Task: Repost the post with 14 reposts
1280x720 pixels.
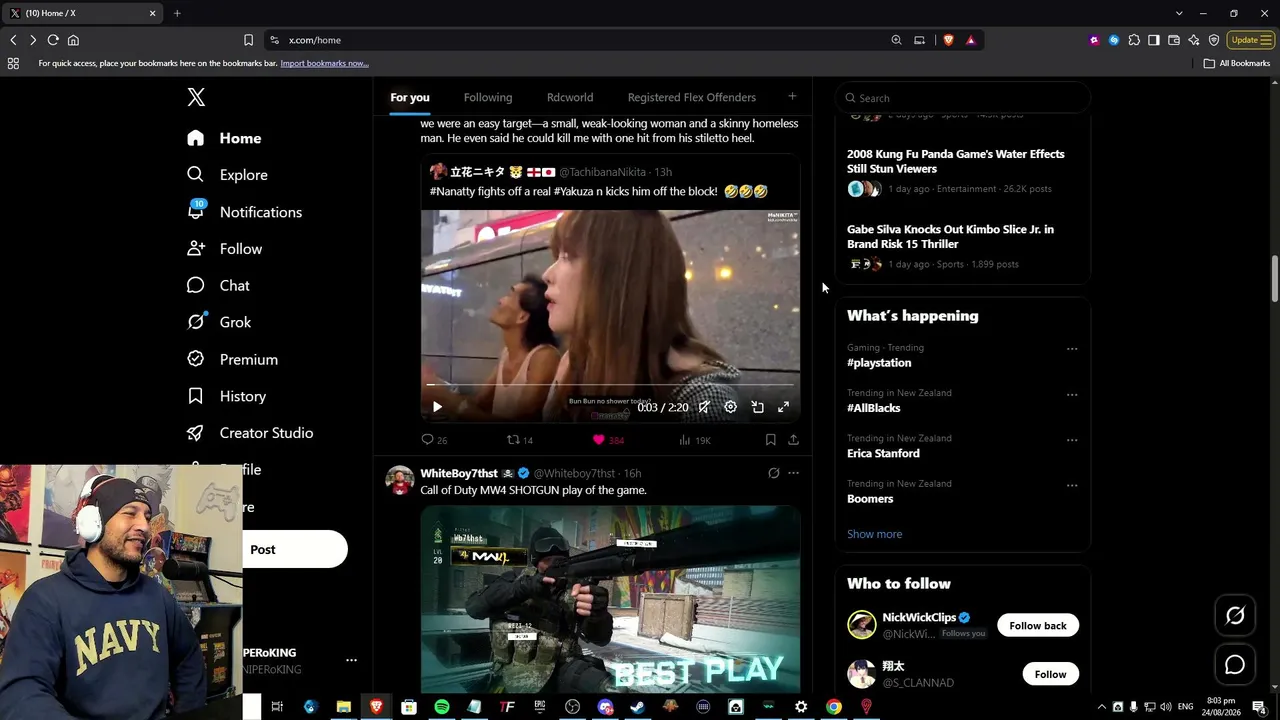Action: pyautogui.click(x=519, y=440)
